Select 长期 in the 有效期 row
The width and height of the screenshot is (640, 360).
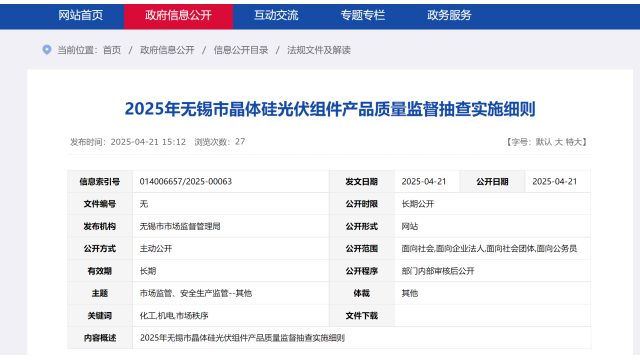148,271
